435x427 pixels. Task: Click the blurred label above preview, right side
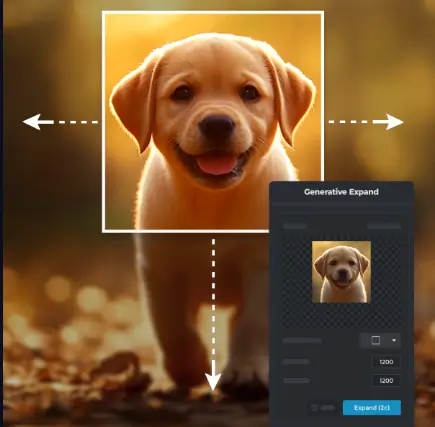pyautogui.click(x=384, y=226)
